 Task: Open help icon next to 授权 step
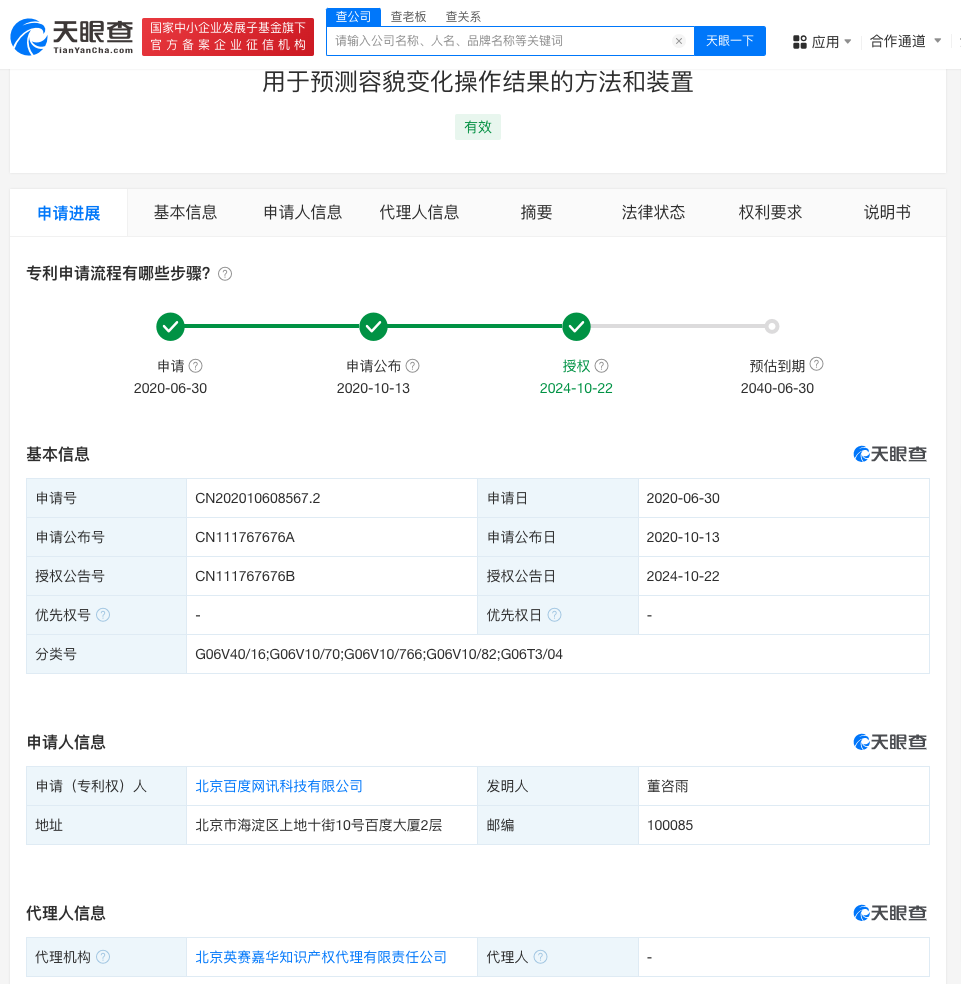[601, 365]
